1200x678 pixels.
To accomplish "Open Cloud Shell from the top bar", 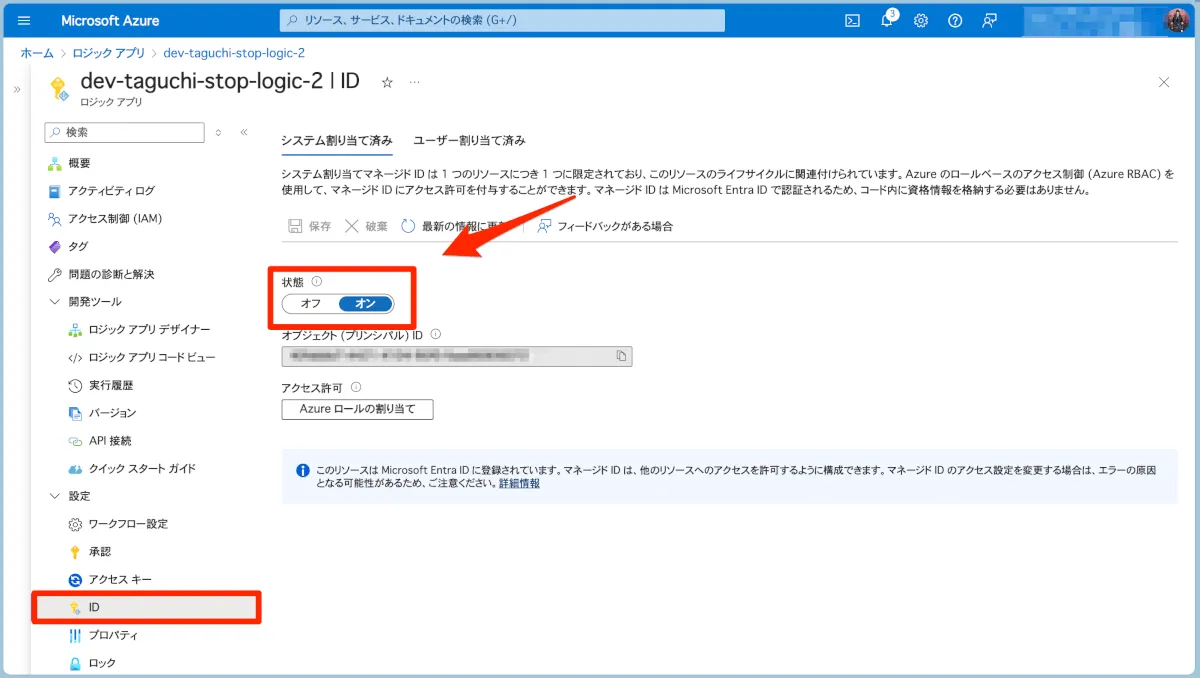I will (853, 20).
